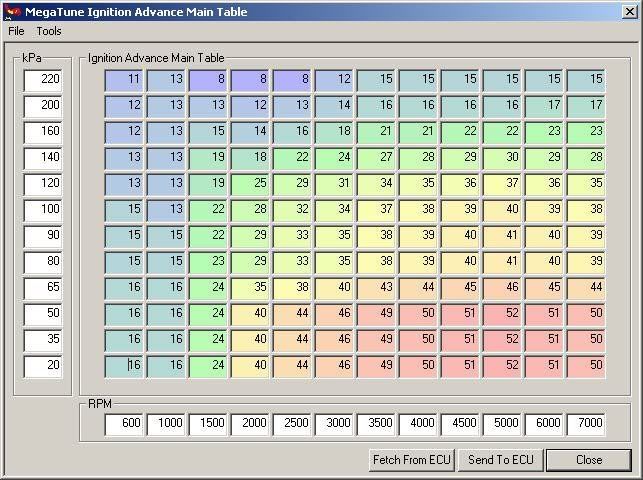The height and width of the screenshot is (480, 643).
Task: Select advance cell 52 at 50 kPa, 5000 RPM
Action: coord(502,314)
